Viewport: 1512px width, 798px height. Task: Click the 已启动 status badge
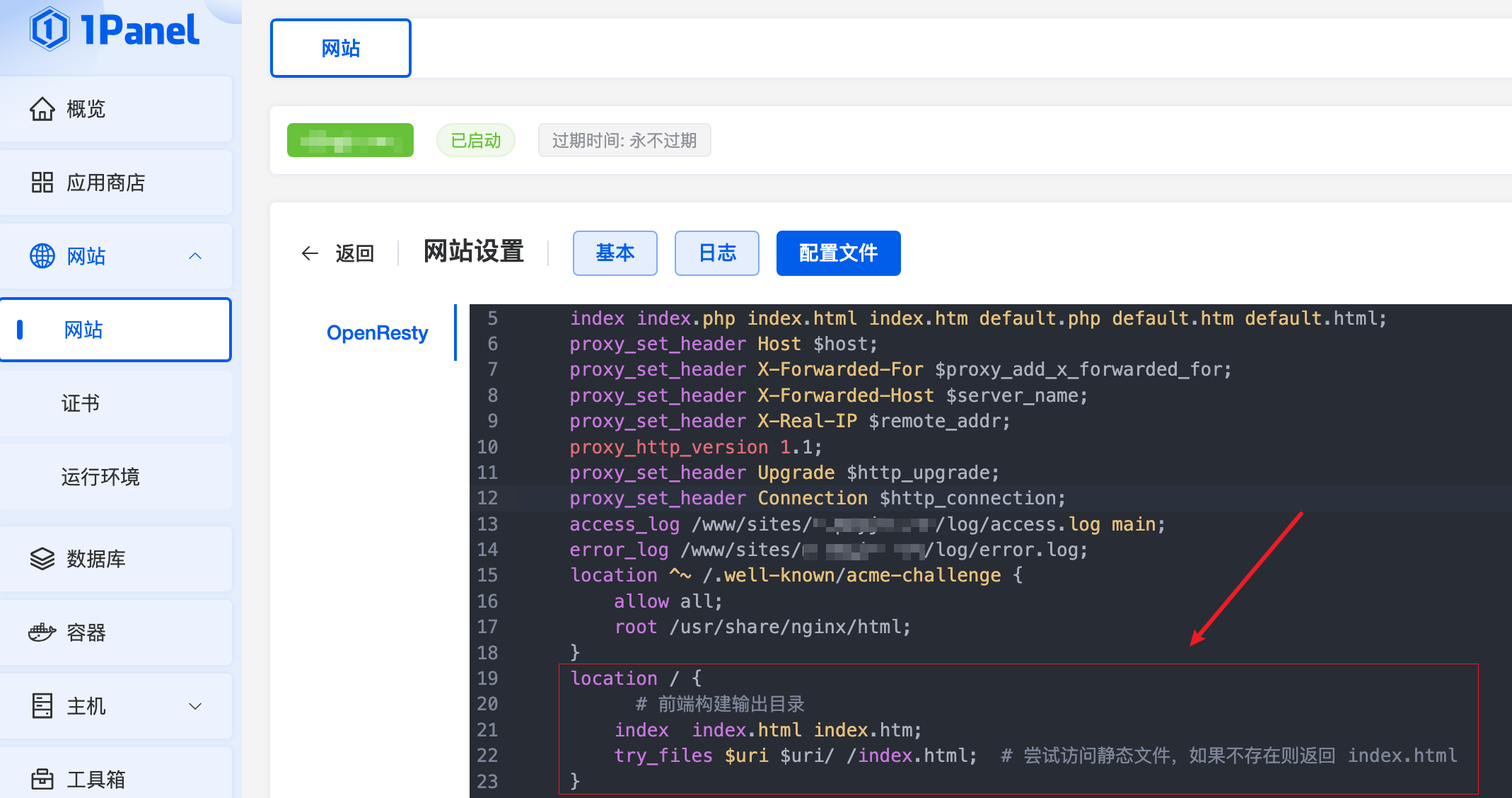(476, 140)
